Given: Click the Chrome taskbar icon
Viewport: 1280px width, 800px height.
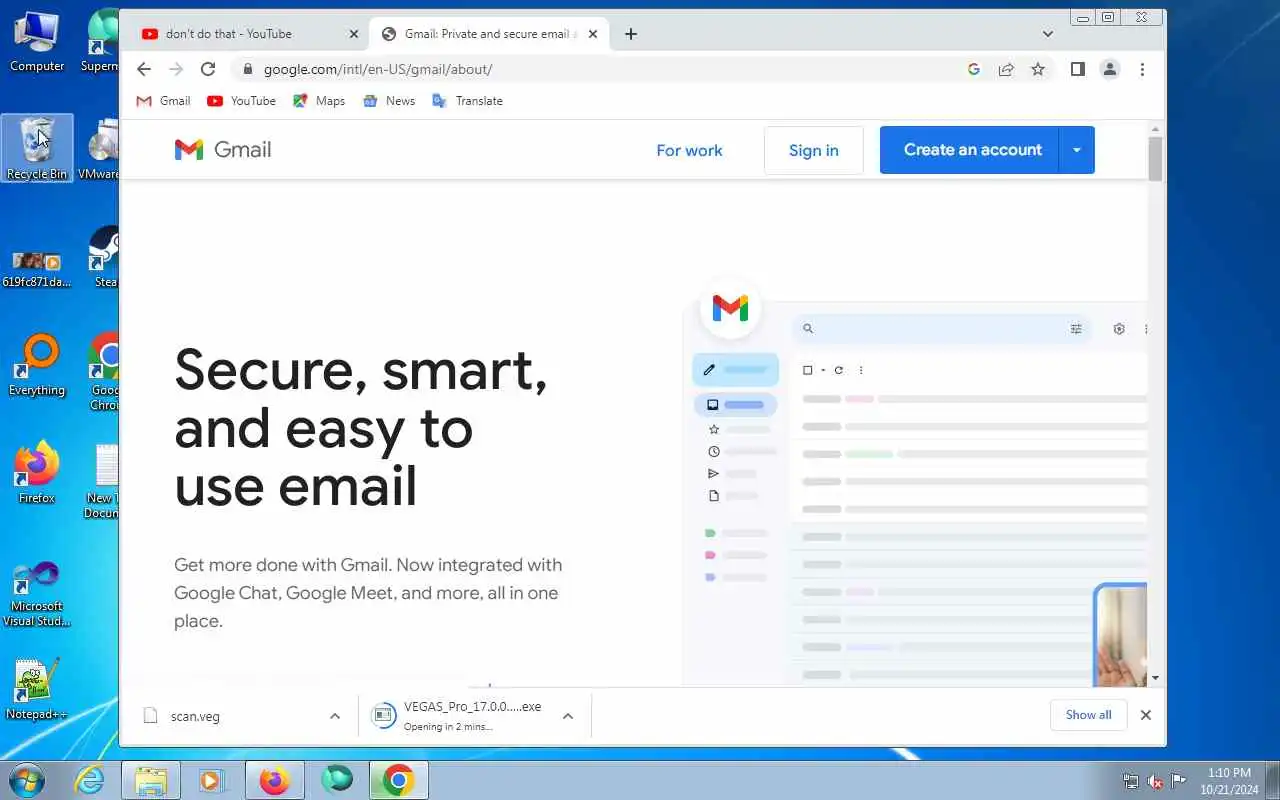Looking at the screenshot, I should pyautogui.click(x=398, y=780).
